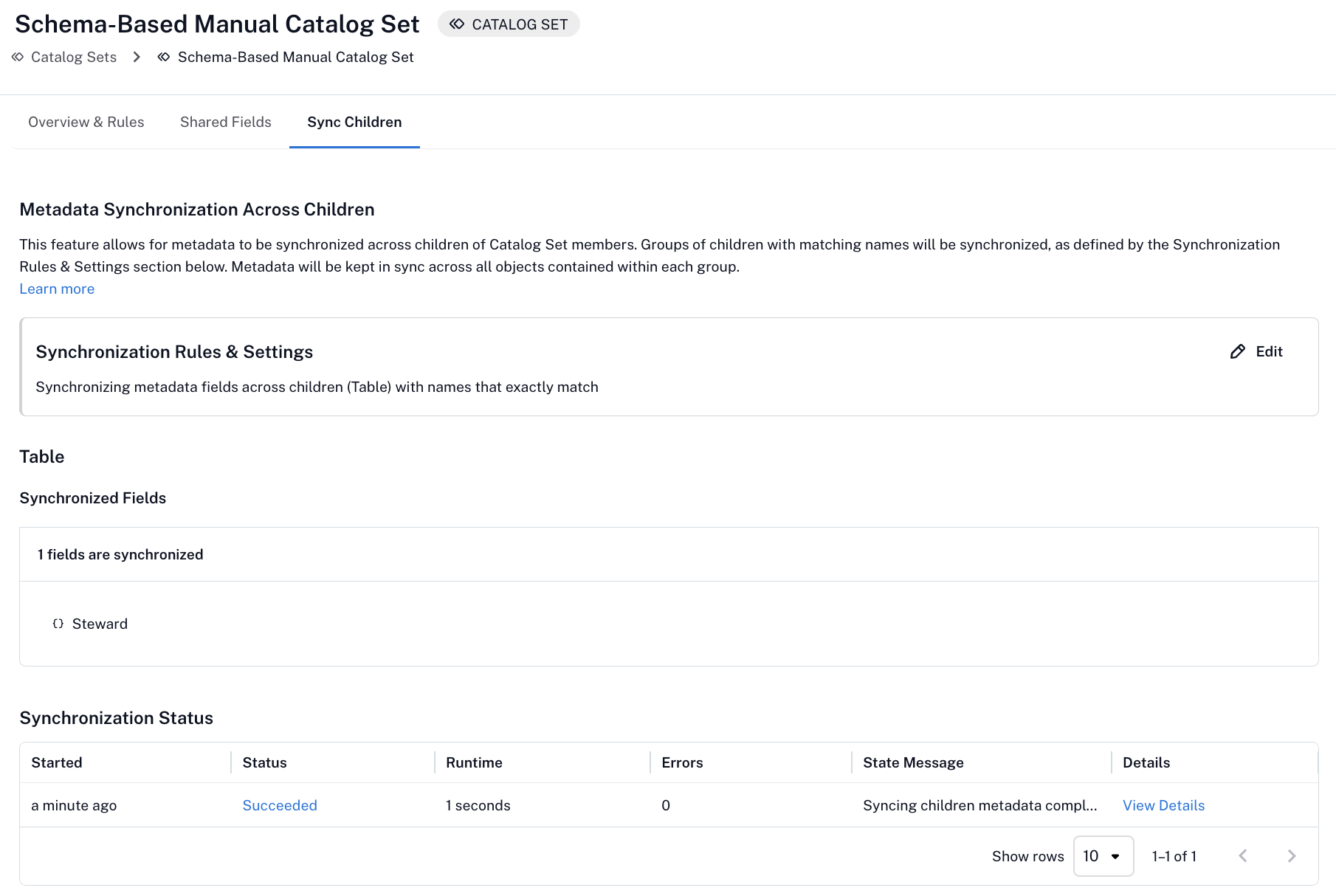This screenshot has height=896, width=1336.
Task: Click the Steward field type icon
Action: coord(58,624)
